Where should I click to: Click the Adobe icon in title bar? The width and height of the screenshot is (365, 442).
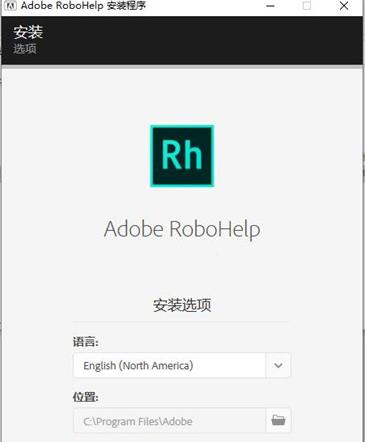[x=10, y=6]
